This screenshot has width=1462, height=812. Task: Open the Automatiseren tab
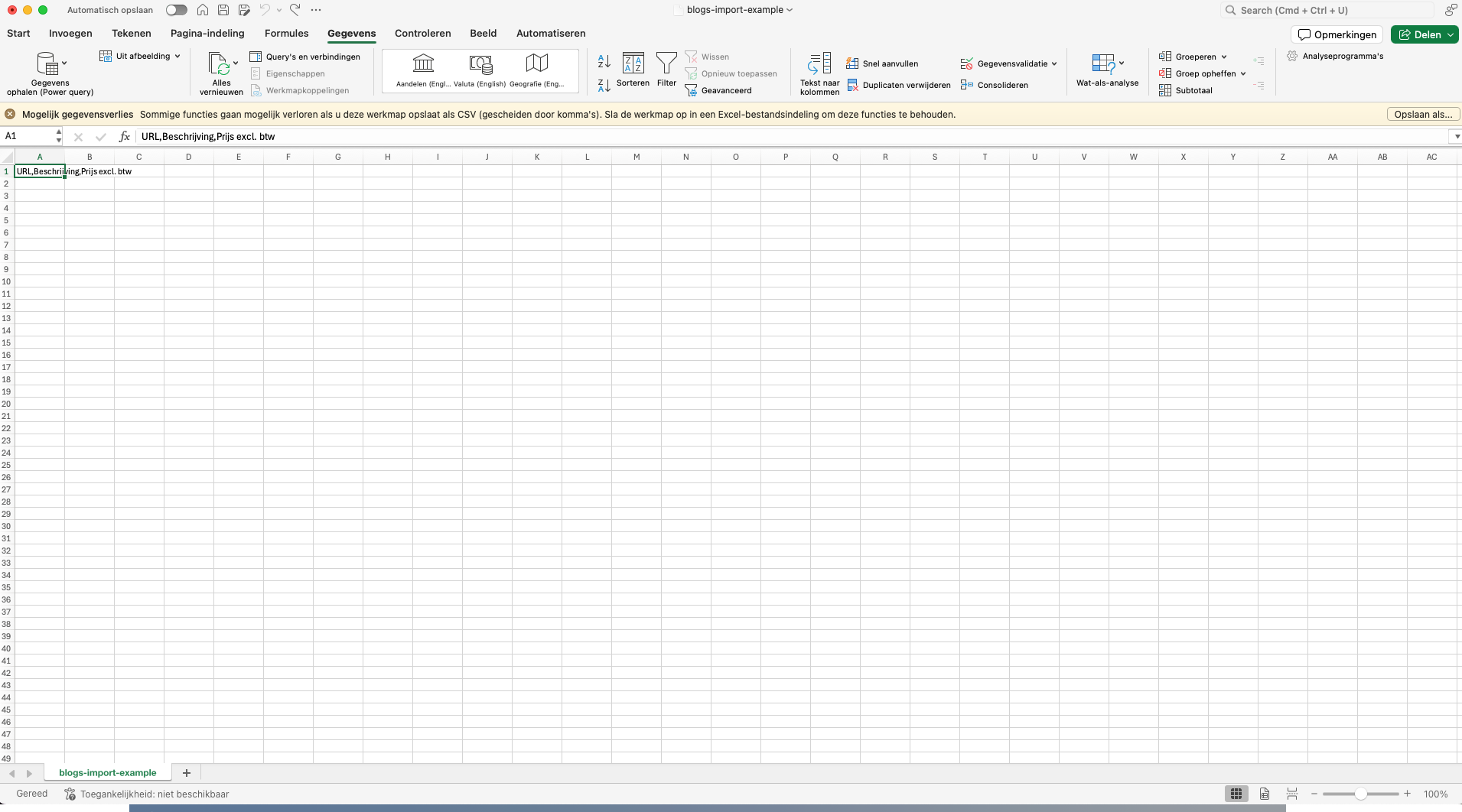[x=551, y=33]
